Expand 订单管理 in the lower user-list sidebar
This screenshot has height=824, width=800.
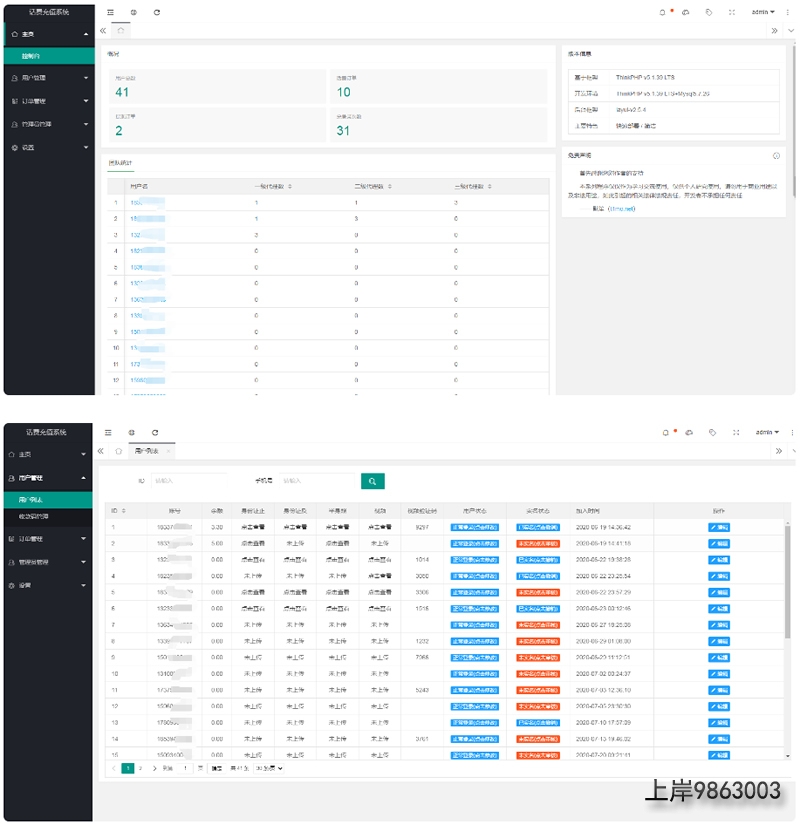click(x=50, y=539)
